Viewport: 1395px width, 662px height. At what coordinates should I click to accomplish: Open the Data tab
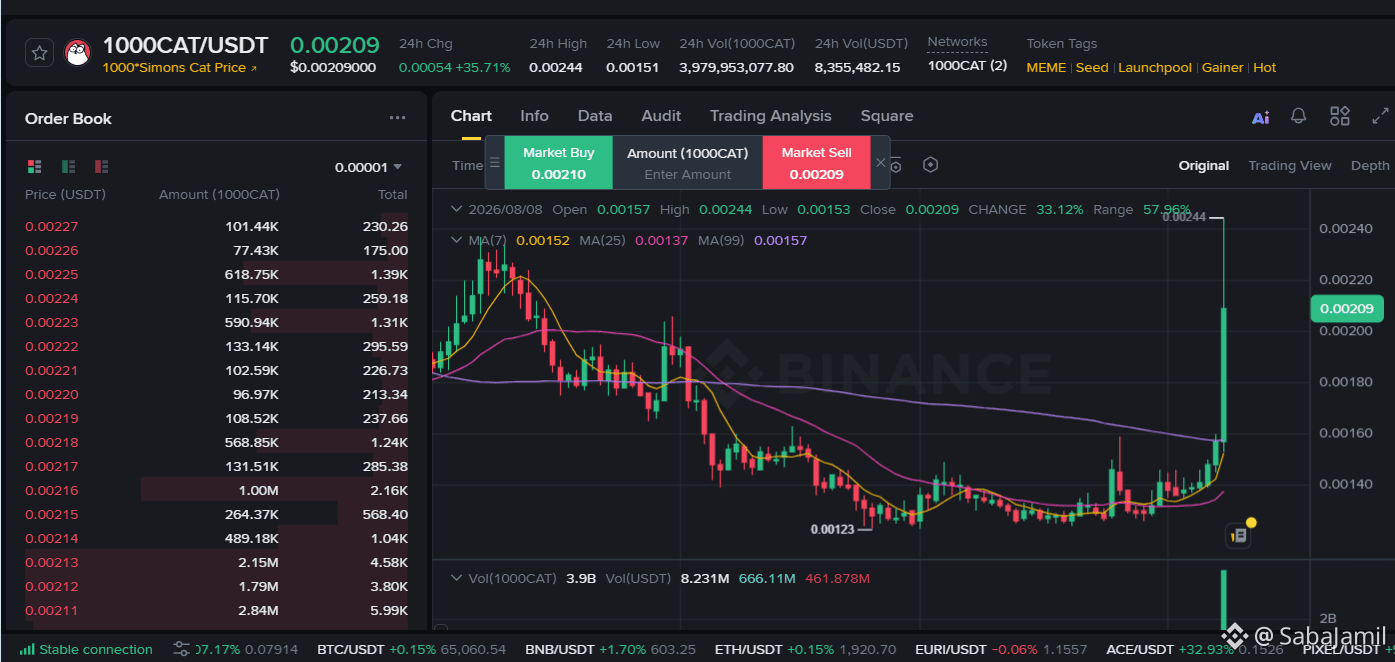click(595, 116)
